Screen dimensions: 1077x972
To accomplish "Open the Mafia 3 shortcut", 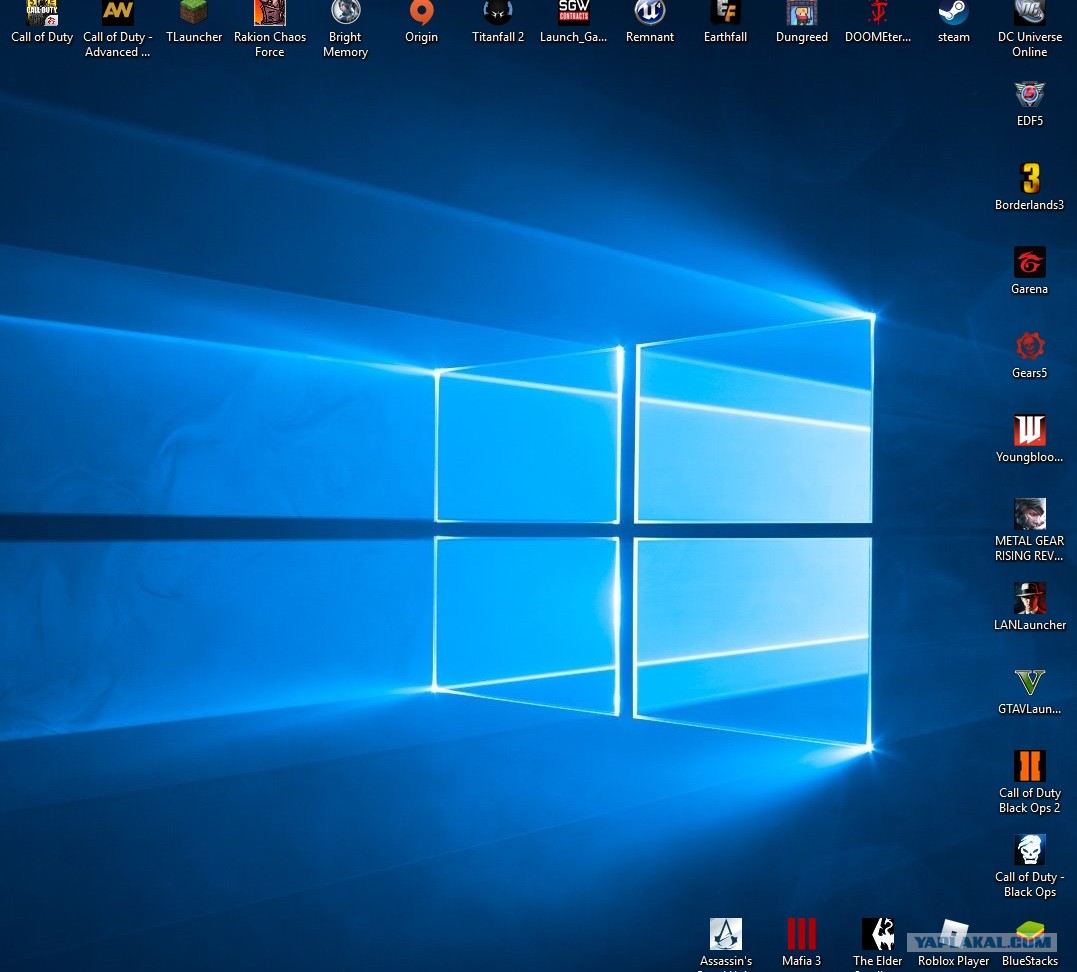I will (802, 943).
